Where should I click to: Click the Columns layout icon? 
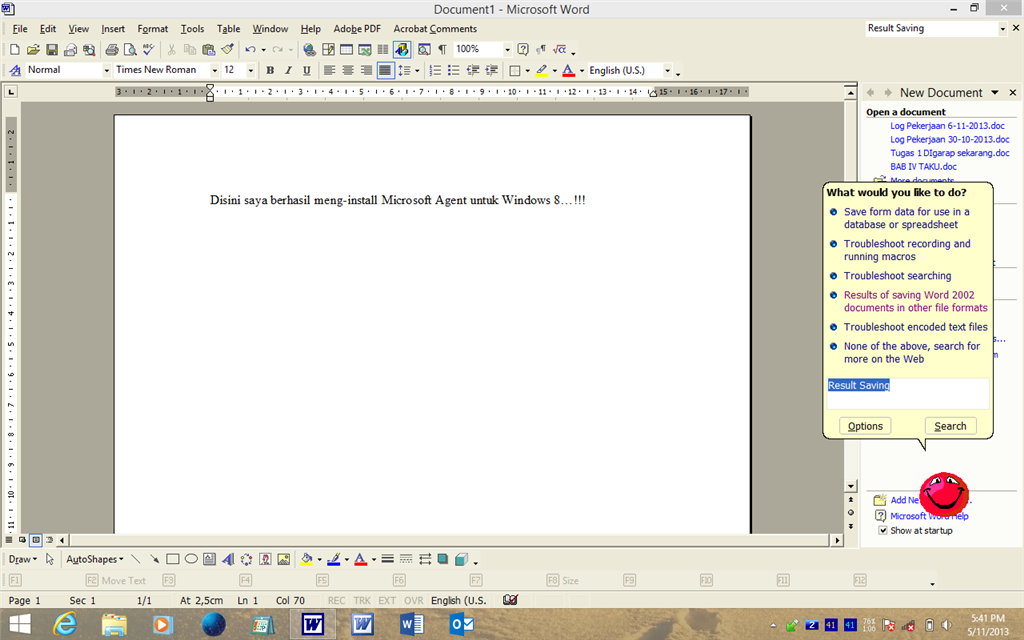383,50
